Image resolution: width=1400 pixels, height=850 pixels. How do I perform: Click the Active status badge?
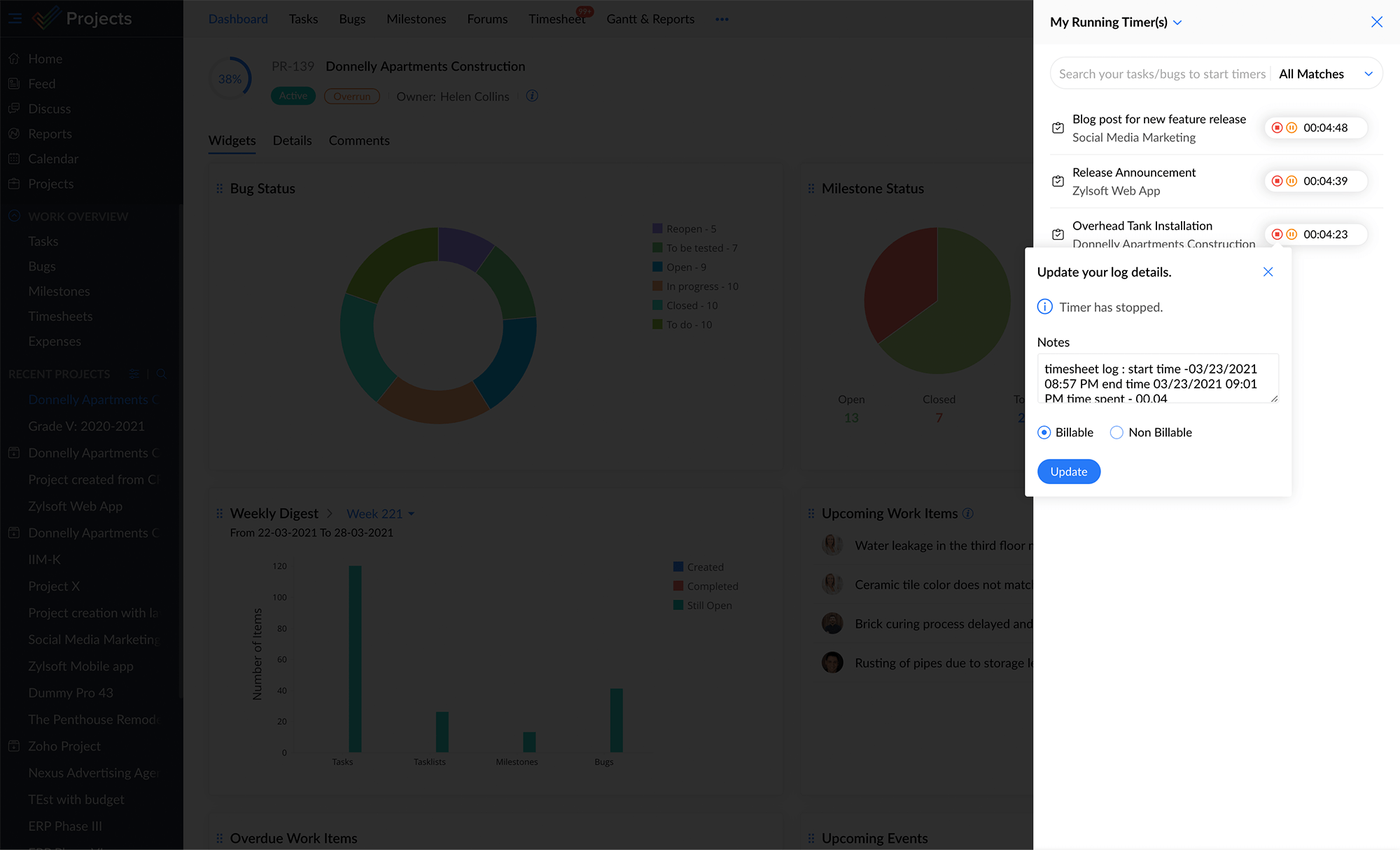(293, 97)
